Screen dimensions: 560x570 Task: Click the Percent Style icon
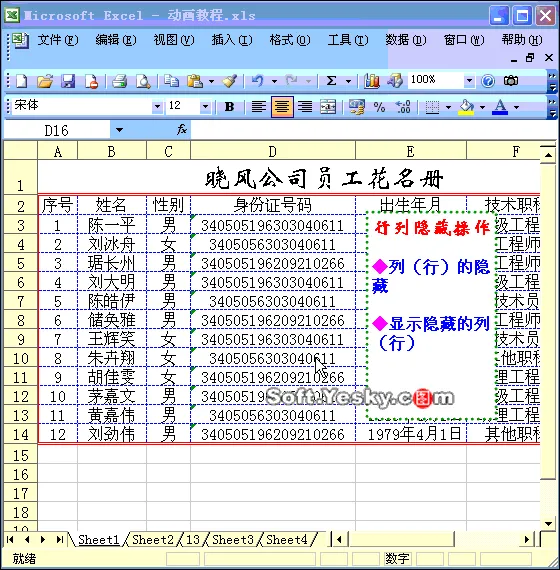tap(379, 107)
